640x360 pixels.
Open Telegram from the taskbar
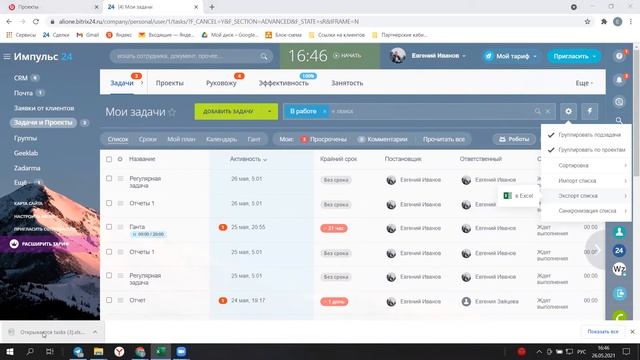pyautogui.click(x=78, y=351)
